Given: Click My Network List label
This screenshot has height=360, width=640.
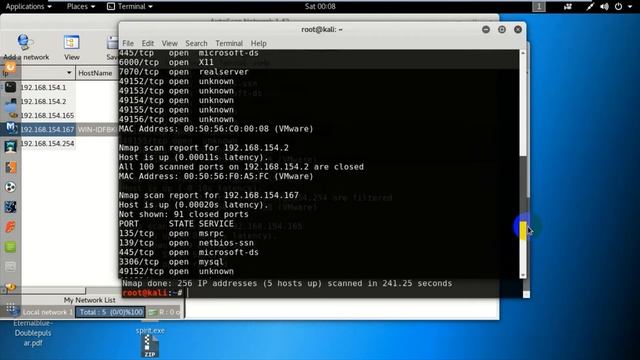Looking at the screenshot, I should tap(89, 300).
